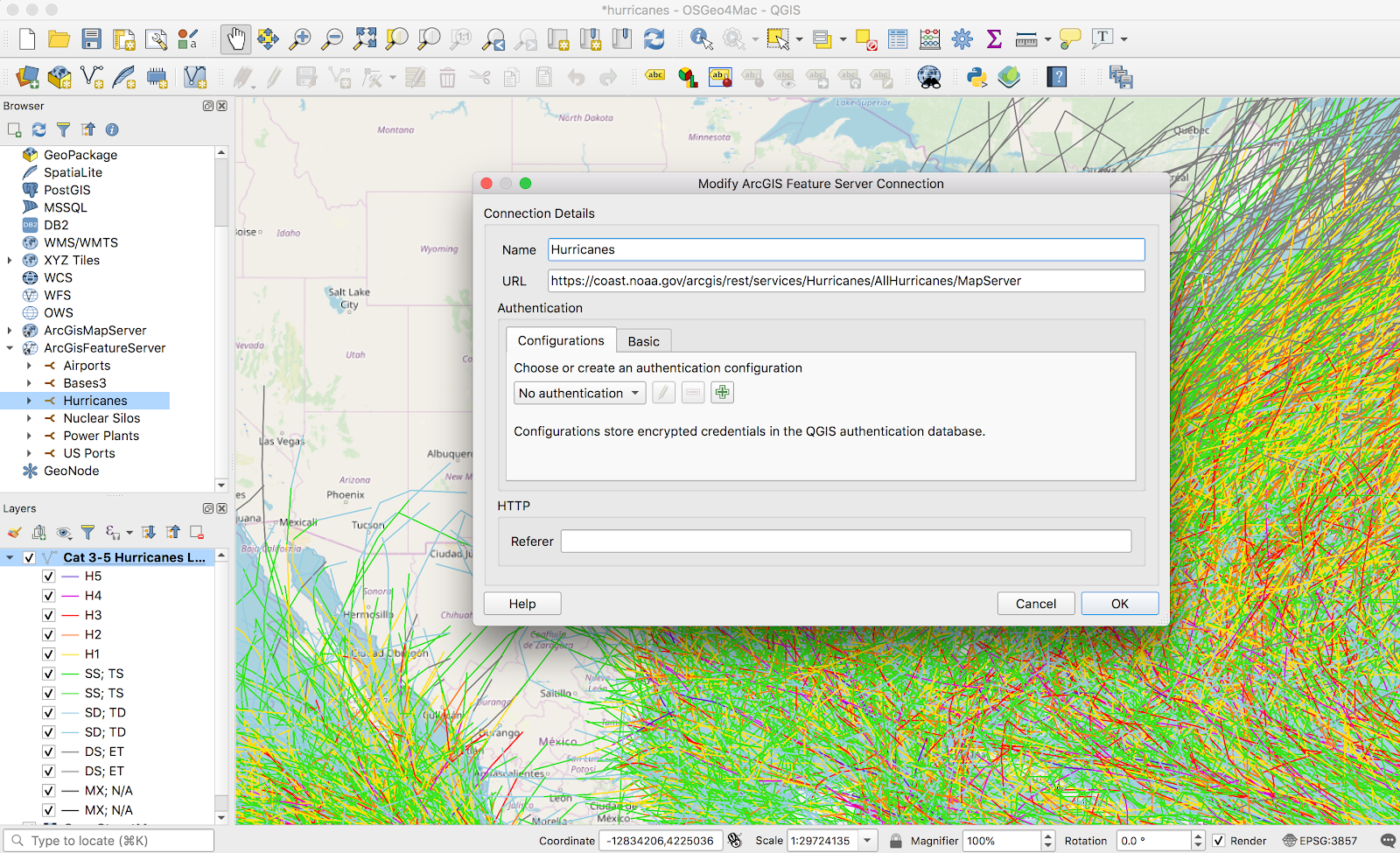
Task: Open the Statistical Summary sigma icon
Action: [x=994, y=39]
